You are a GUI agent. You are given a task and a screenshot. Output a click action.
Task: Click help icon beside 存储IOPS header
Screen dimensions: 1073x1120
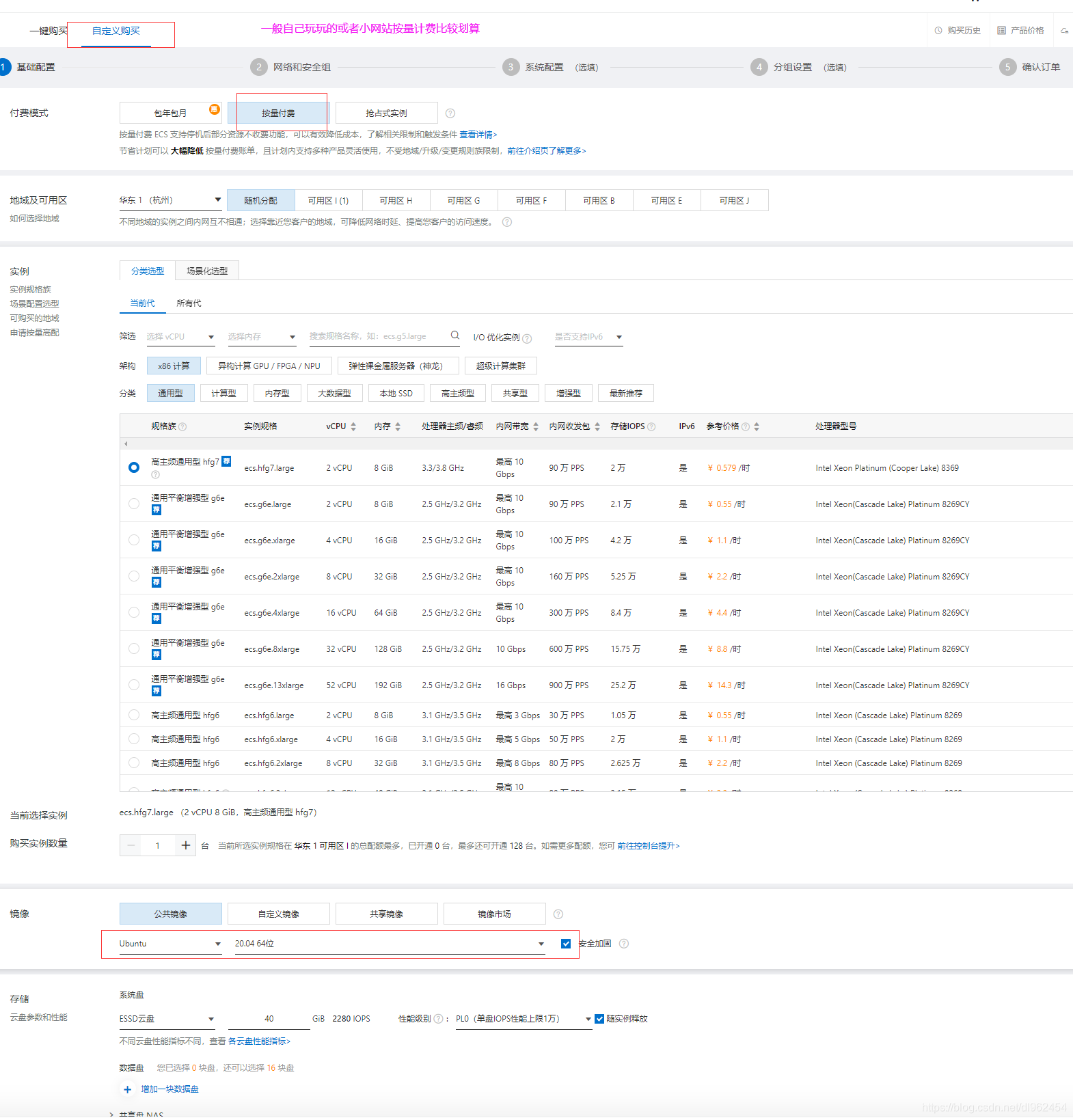pyautogui.click(x=651, y=426)
